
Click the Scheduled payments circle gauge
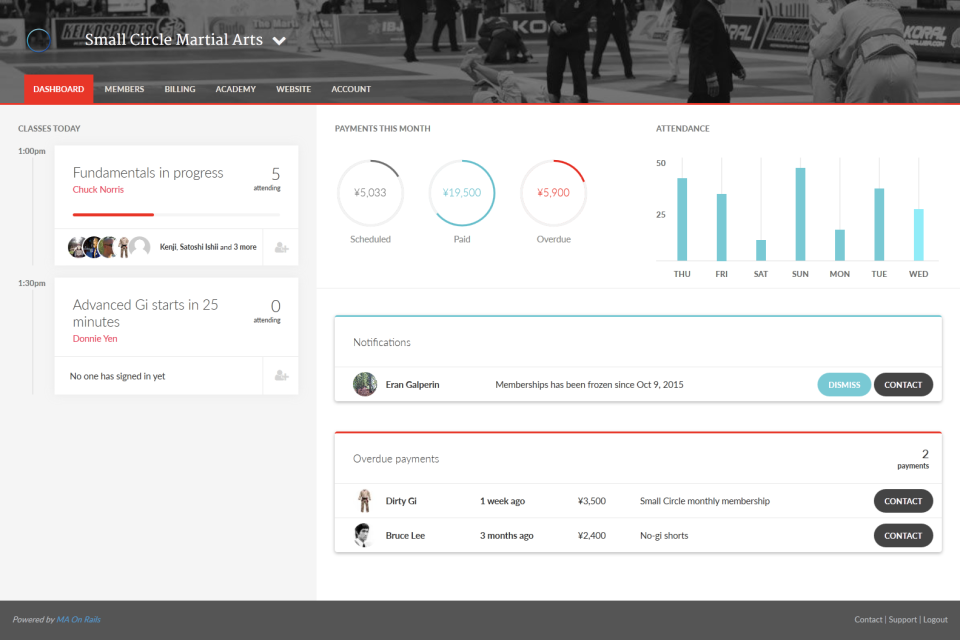370,192
